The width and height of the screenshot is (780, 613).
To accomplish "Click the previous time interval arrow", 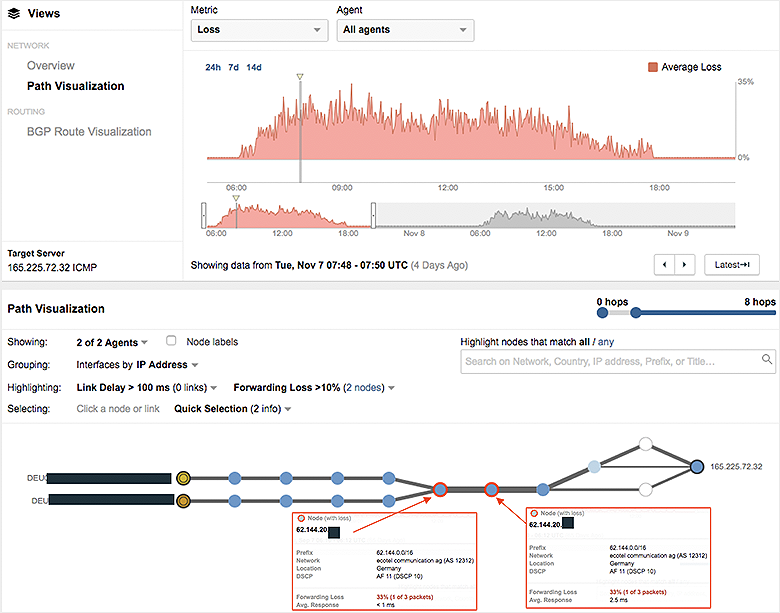I will (663, 265).
